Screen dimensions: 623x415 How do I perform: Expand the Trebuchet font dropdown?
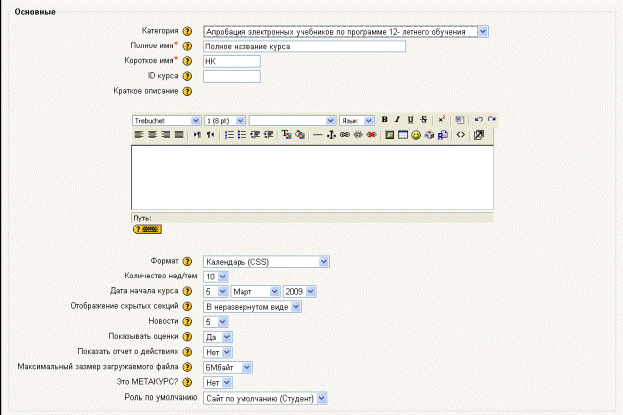166,120
